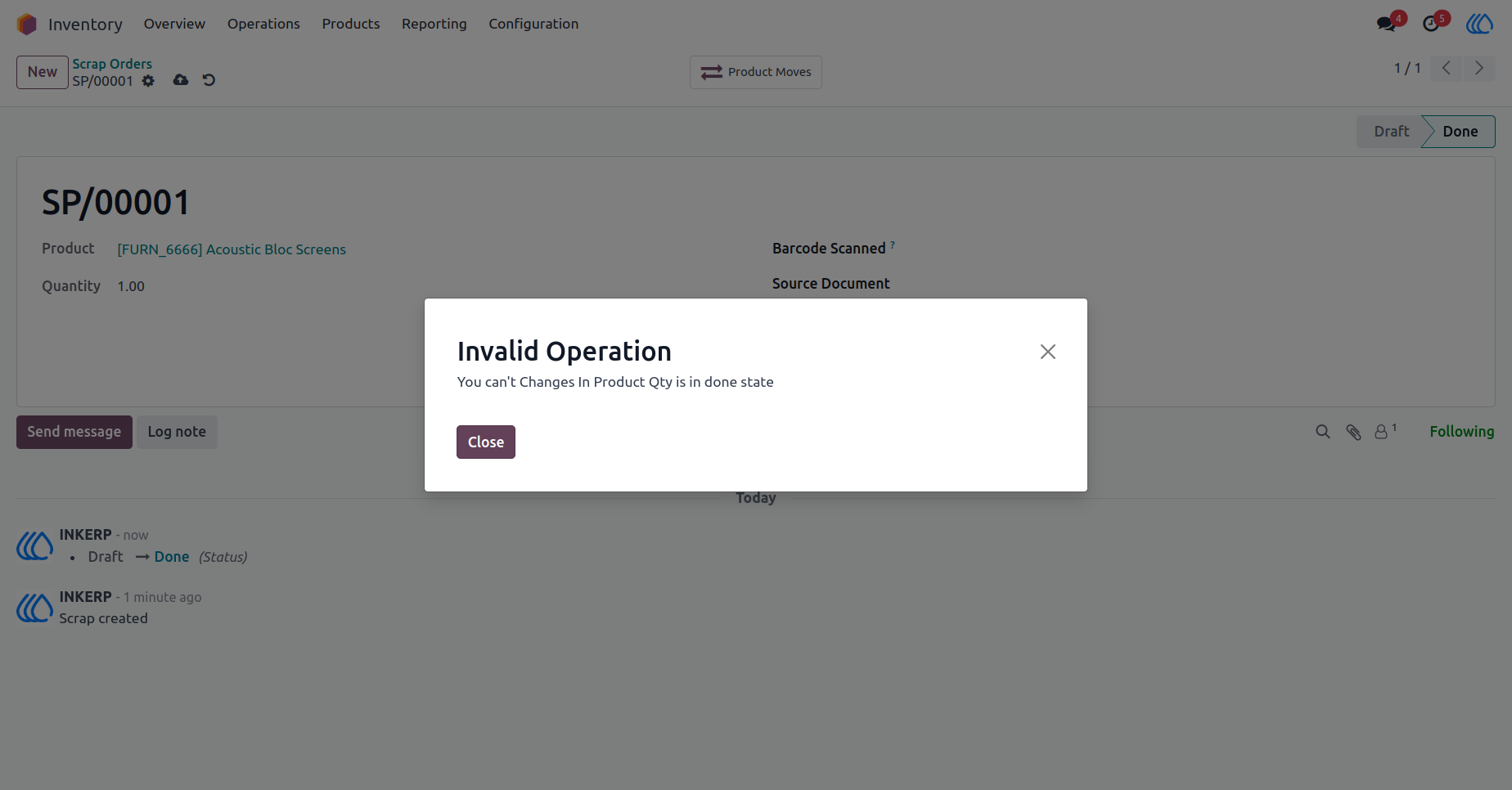Click the Inventory app logo icon

[27, 25]
